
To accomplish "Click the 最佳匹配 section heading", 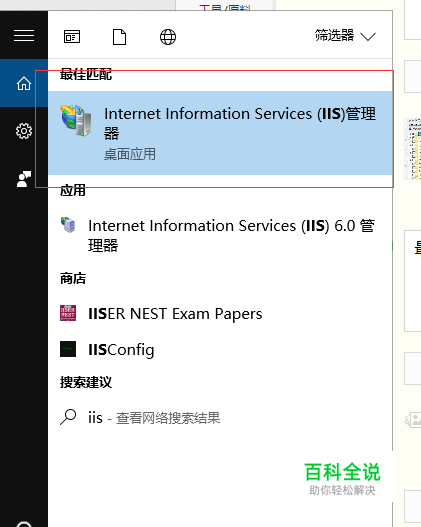I will click(86, 74).
